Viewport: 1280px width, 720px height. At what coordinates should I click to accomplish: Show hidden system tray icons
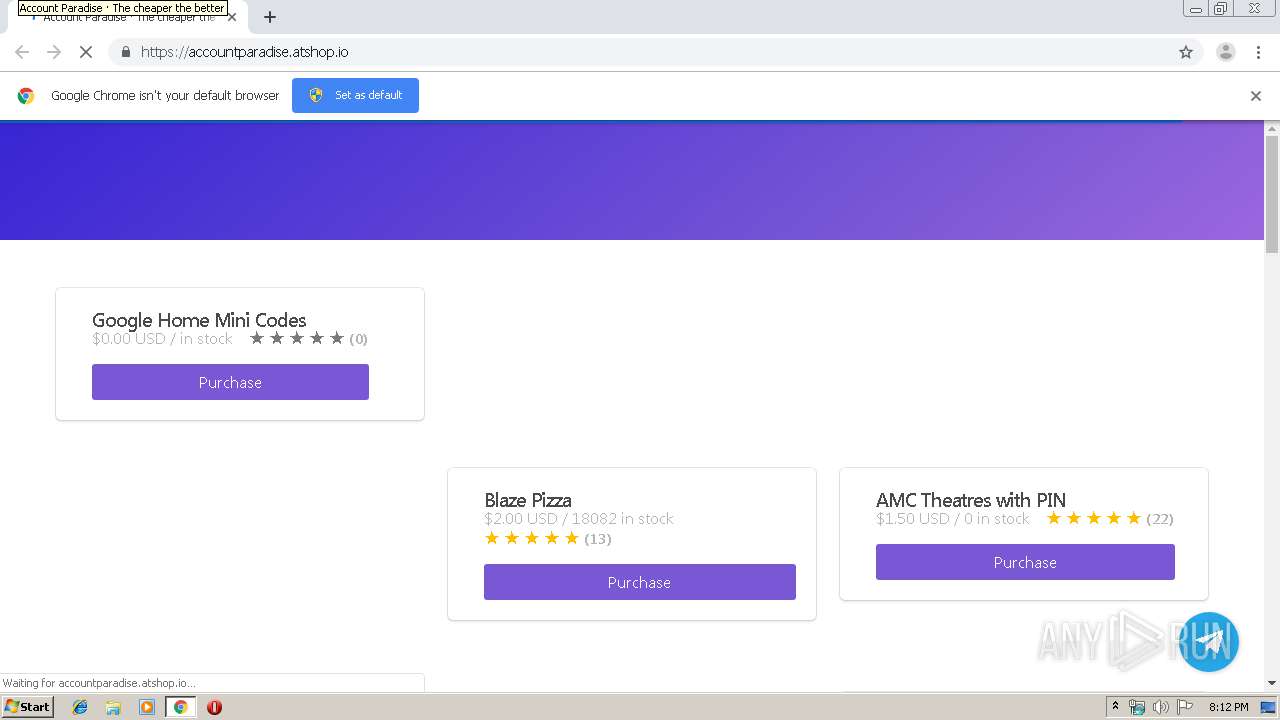pos(1115,707)
